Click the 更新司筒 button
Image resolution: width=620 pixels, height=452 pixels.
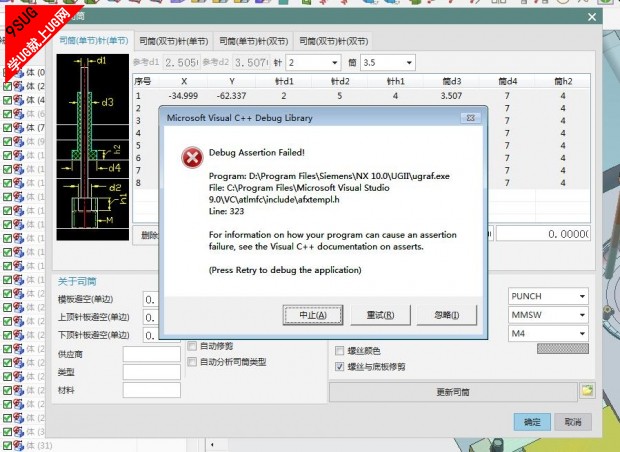click(453, 392)
